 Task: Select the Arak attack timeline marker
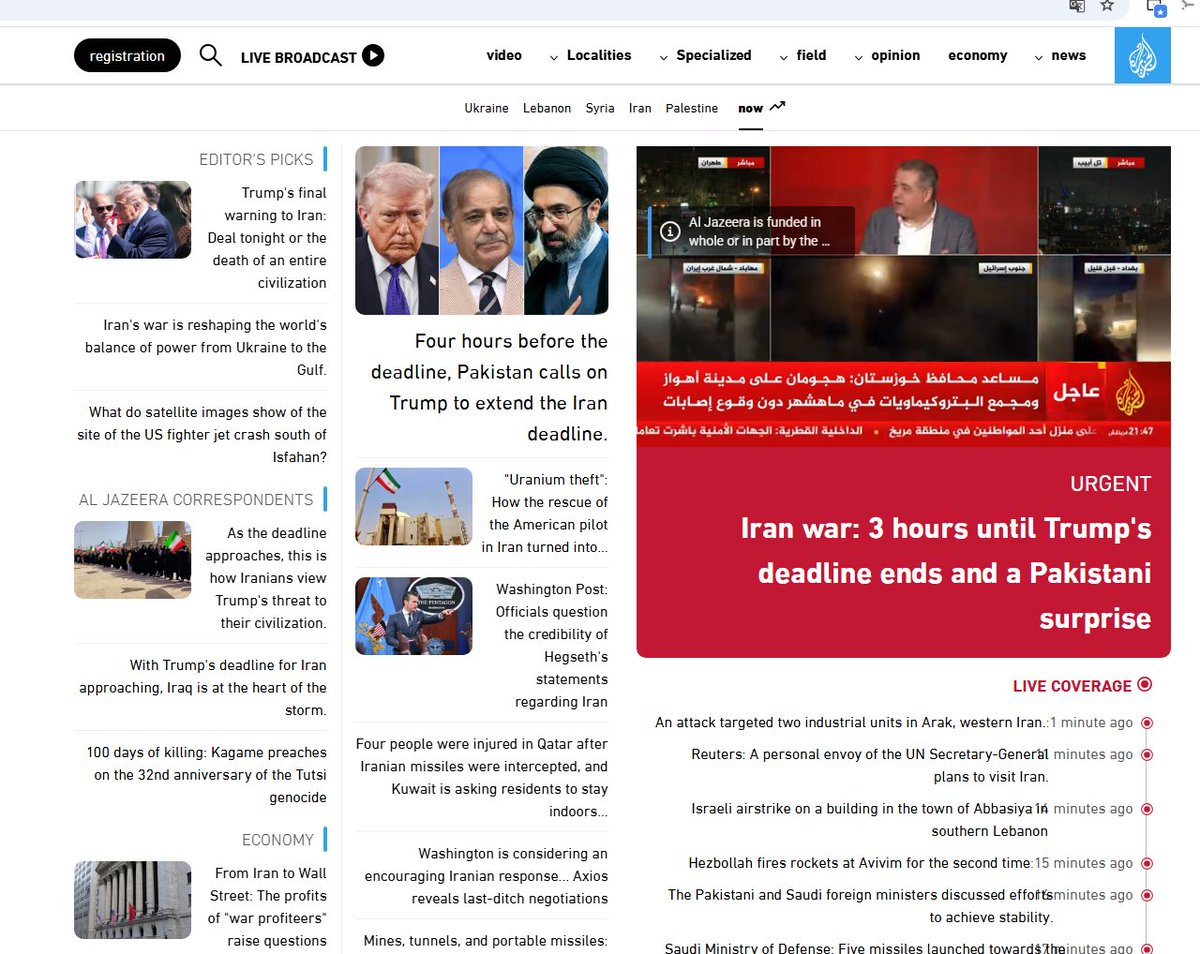point(1147,722)
